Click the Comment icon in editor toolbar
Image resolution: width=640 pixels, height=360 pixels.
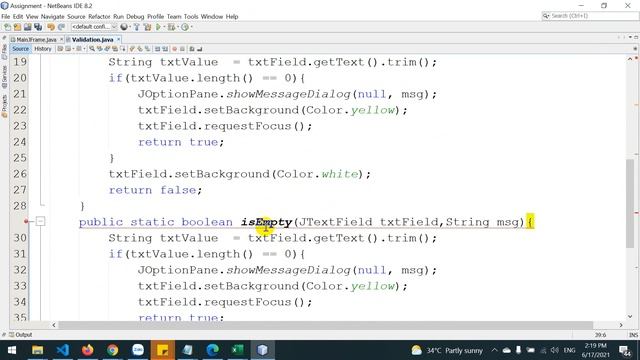(x=191, y=49)
